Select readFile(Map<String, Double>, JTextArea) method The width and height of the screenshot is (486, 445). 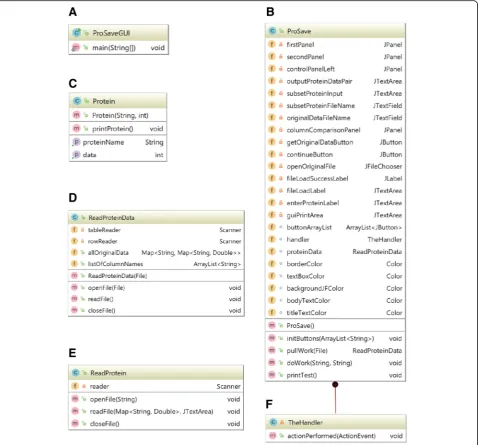151,411
